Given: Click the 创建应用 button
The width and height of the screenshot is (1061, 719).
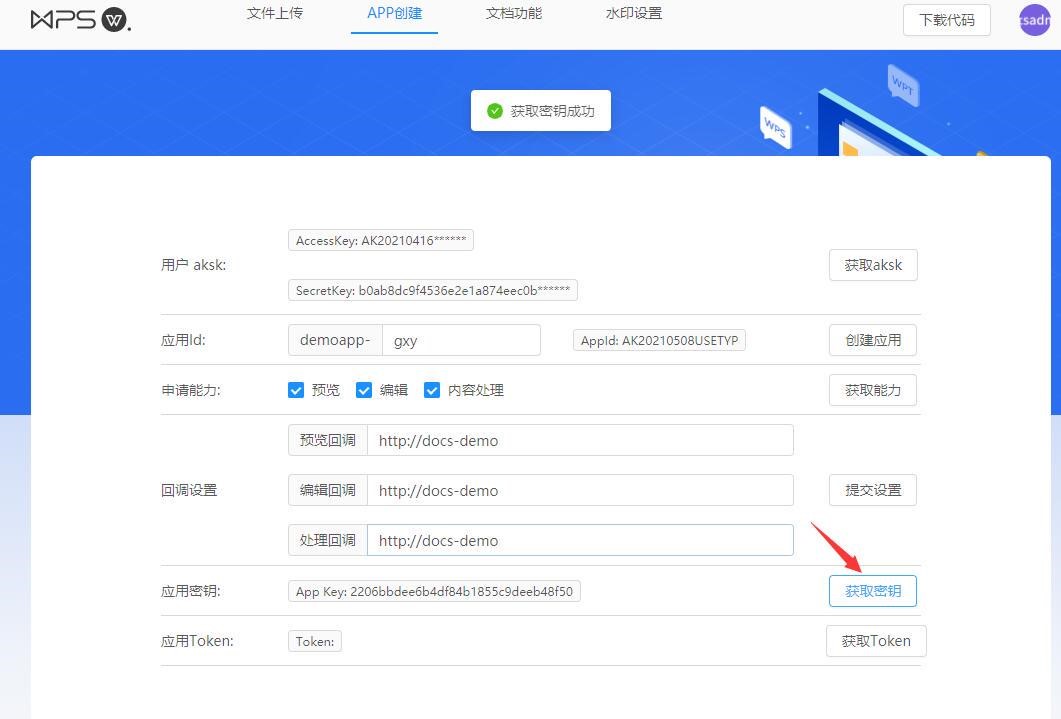Looking at the screenshot, I should pos(873,340).
